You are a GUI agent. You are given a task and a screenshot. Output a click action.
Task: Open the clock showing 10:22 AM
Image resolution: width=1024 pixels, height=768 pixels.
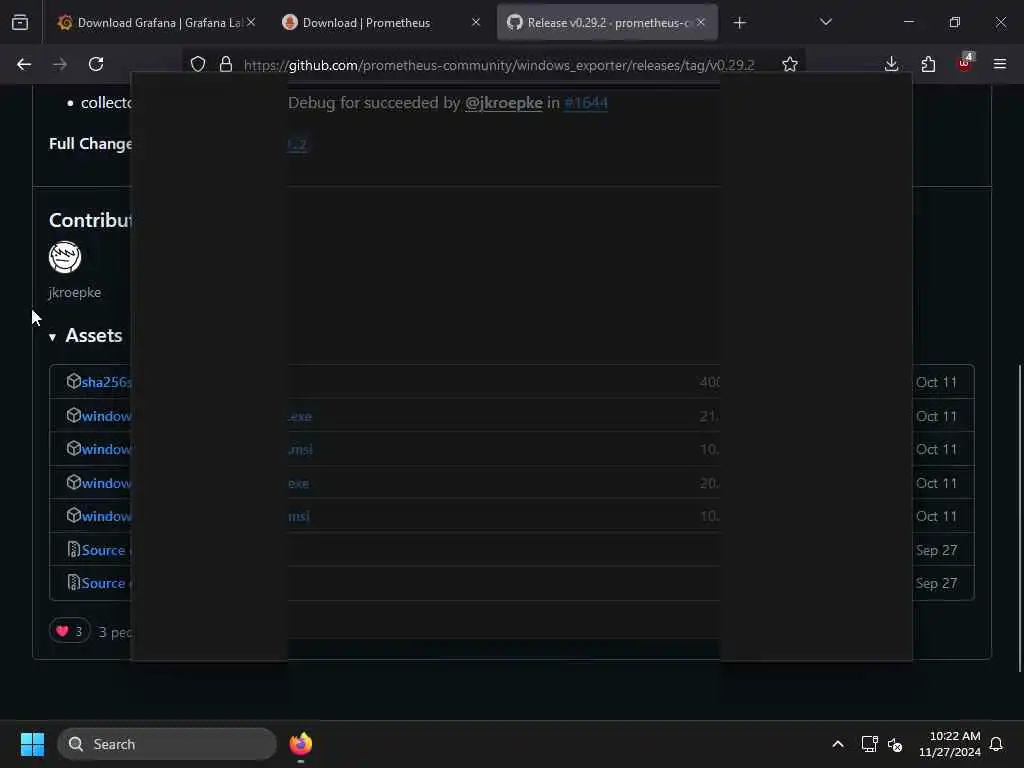pos(950,744)
